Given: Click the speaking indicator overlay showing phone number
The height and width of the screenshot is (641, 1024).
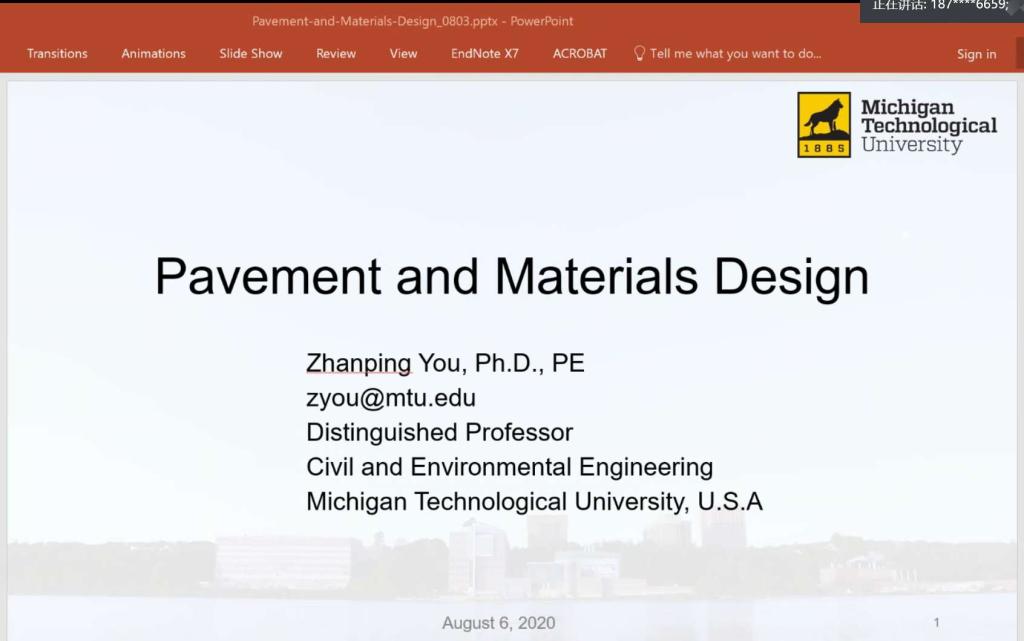Looking at the screenshot, I should coord(940,7).
